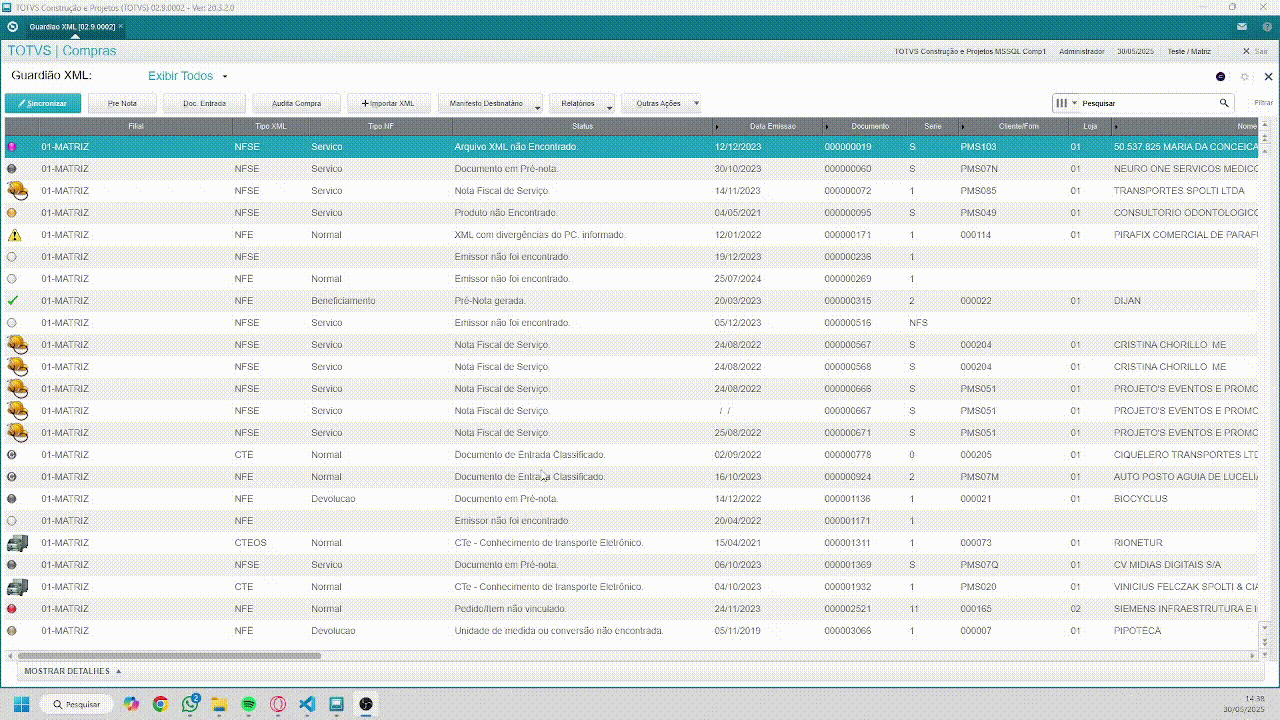Click the taskbar Pesquisar search box
The width and height of the screenshot is (1280, 720).
point(76,704)
